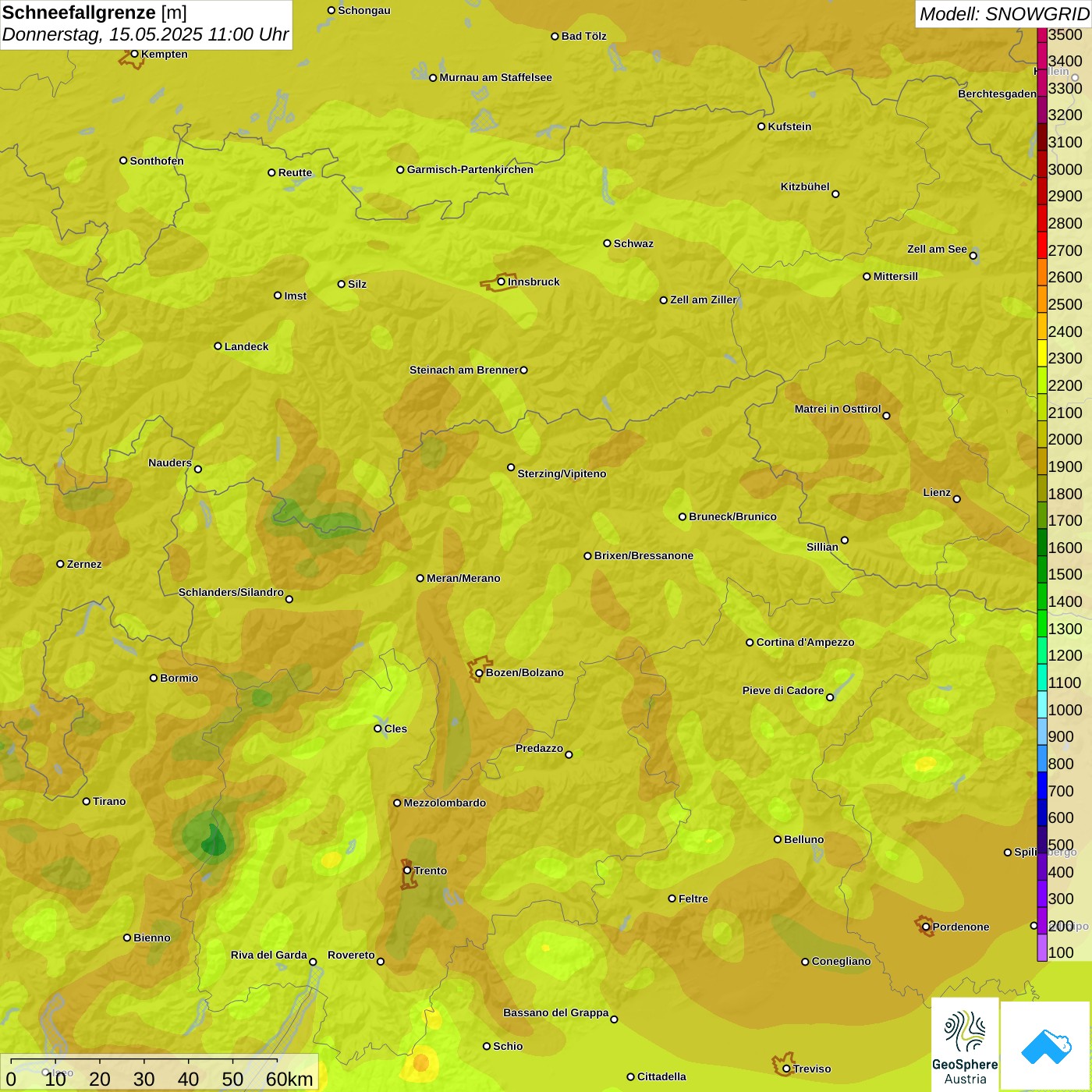This screenshot has height=1092, width=1092.
Task: Click the '60km' scale bar label
Action: click(289, 1079)
